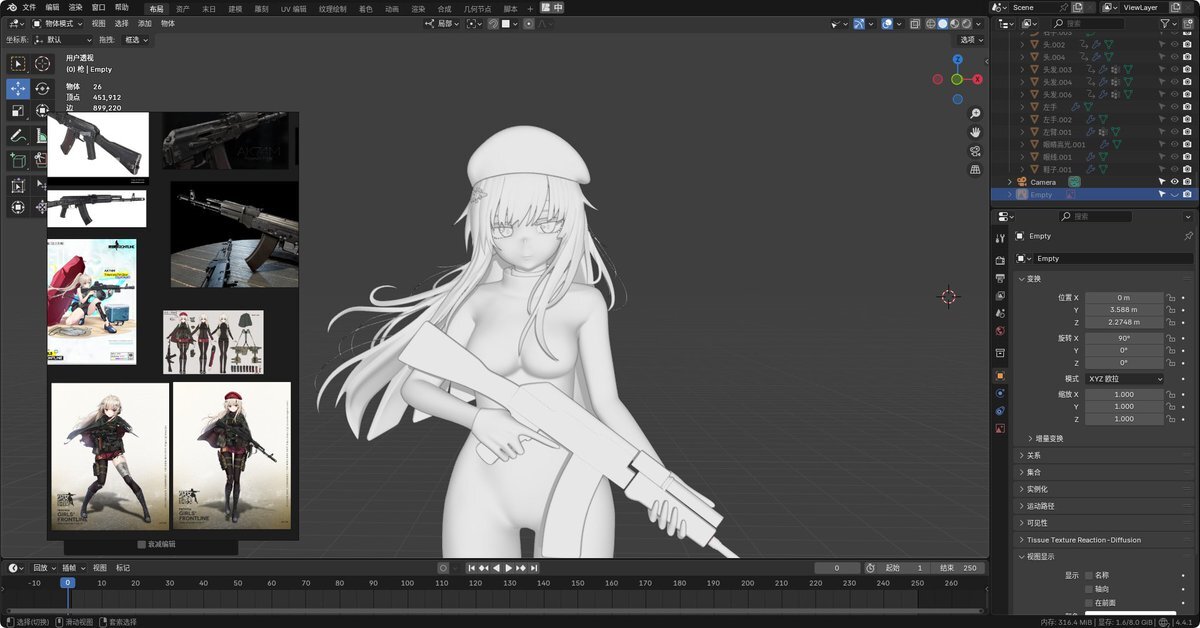1200x628 pixels.
Task: Switch to the 几何节点 workspace tab
Action: point(479,8)
